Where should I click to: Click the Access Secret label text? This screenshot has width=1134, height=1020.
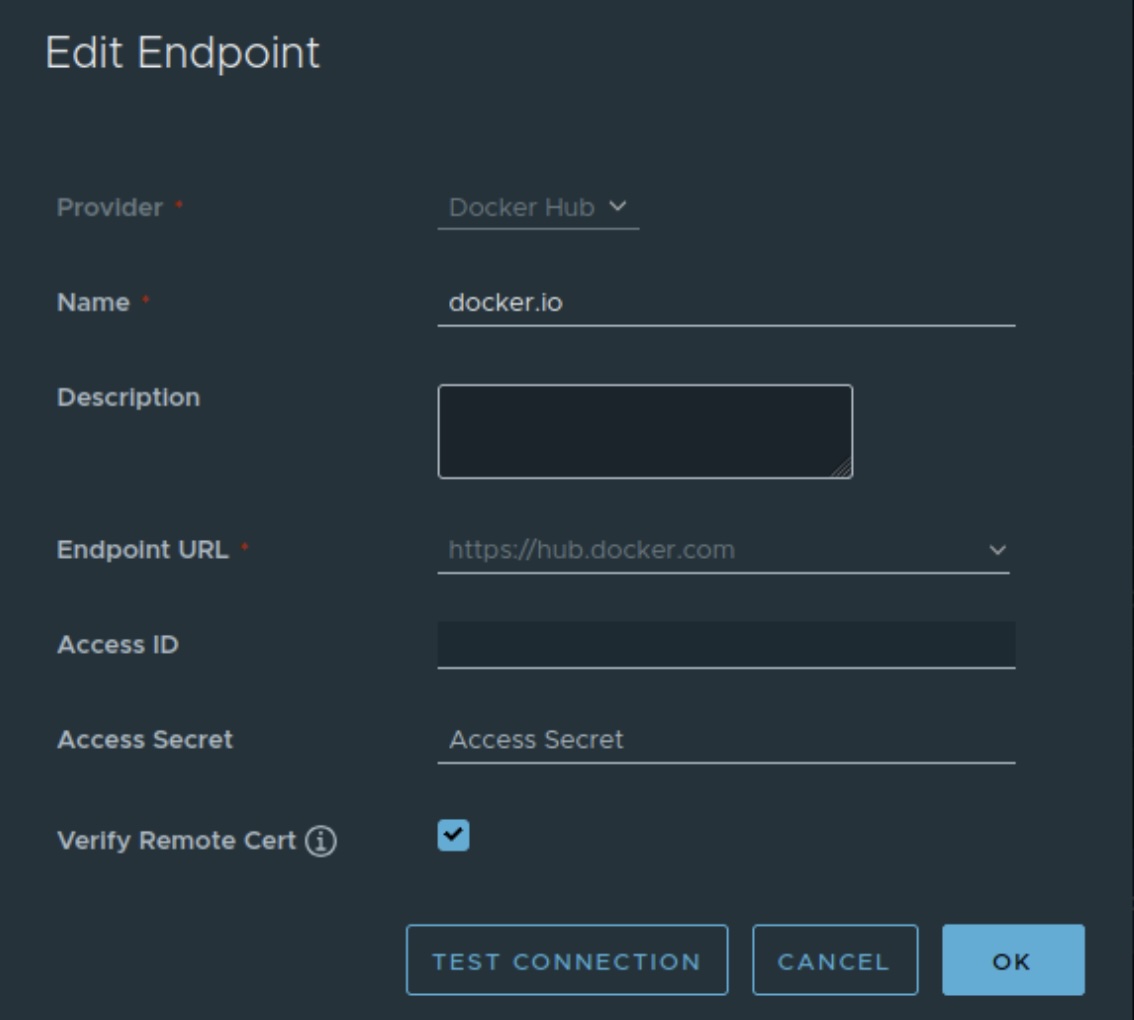(145, 740)
